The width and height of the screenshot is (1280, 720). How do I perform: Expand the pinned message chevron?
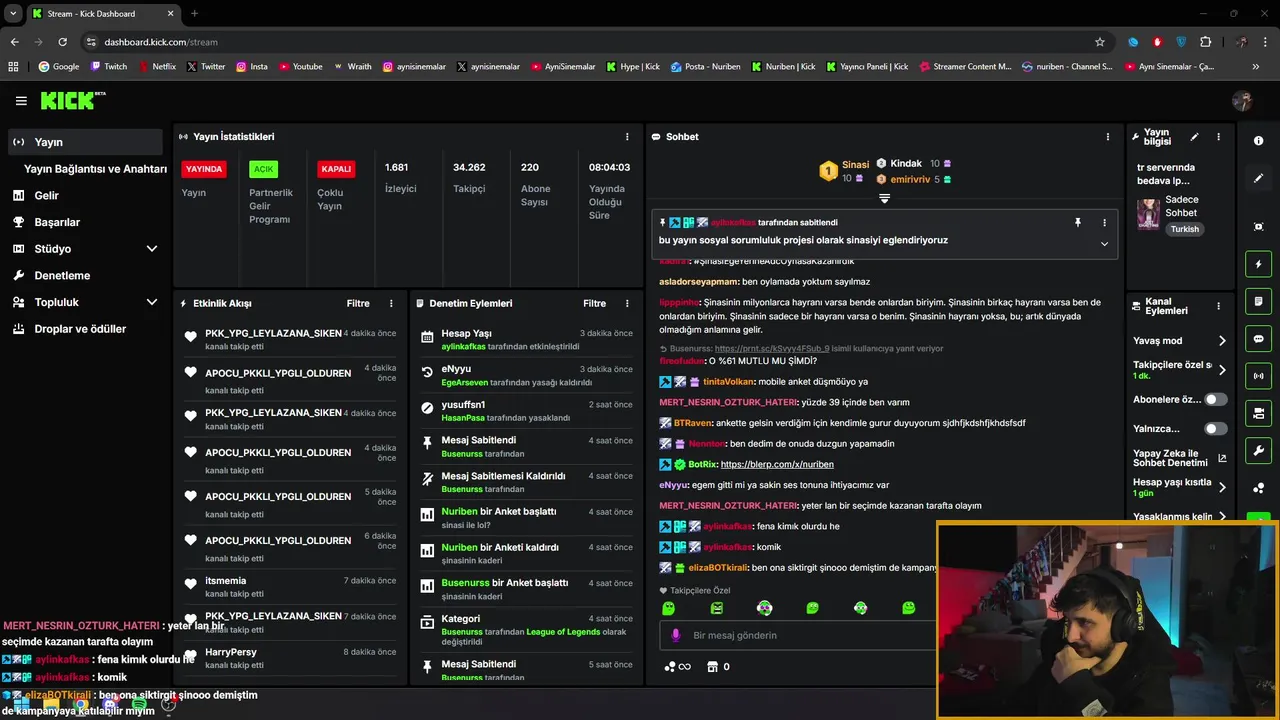click(x=1104, y=243)
